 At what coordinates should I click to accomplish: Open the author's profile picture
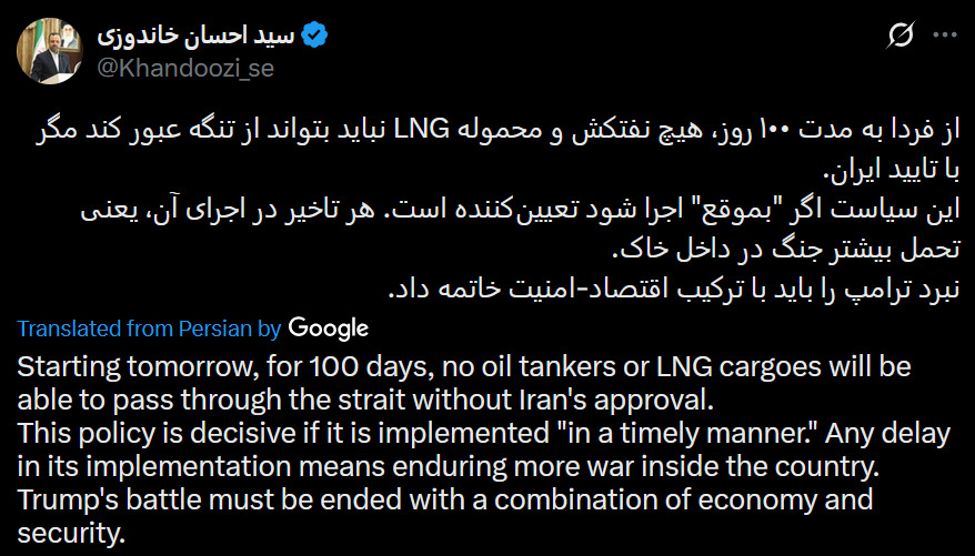[50, 50]
